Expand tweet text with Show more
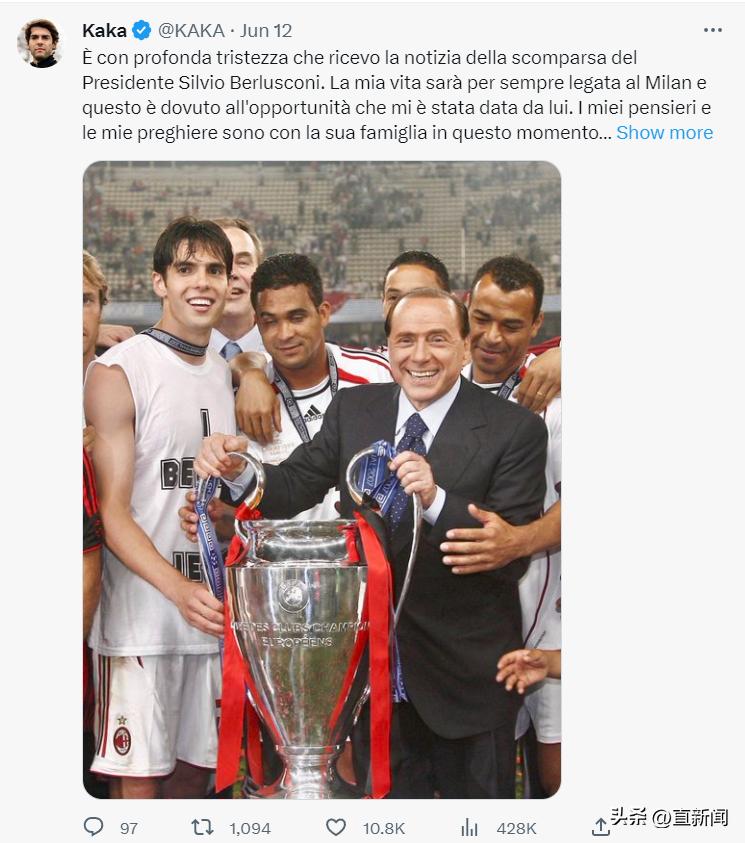Image resolution: width=745 pixels, height=843 pixels. (664, 132)
